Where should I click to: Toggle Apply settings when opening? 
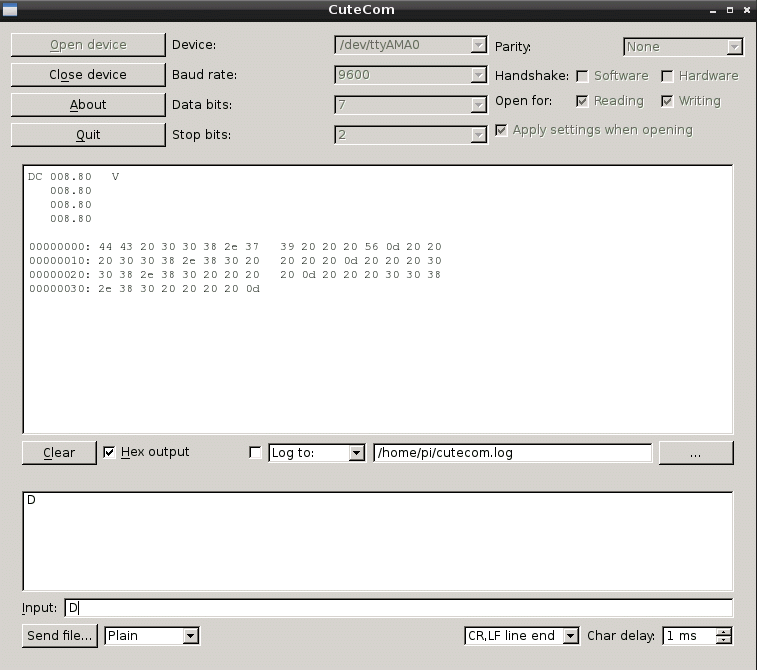(x=501, y=130)
